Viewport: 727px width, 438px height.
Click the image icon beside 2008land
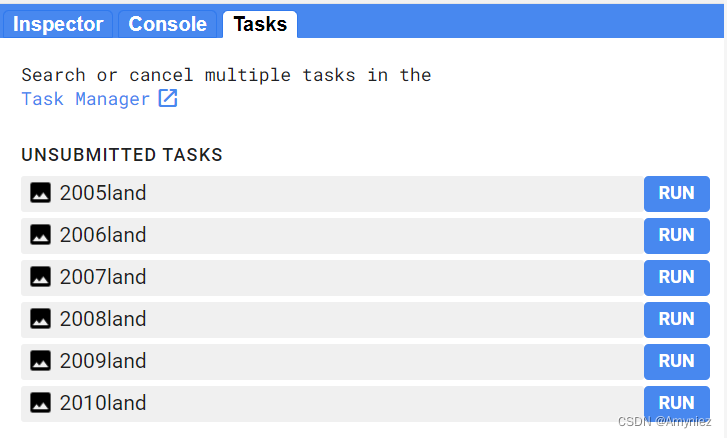click(x=40, y=319)
